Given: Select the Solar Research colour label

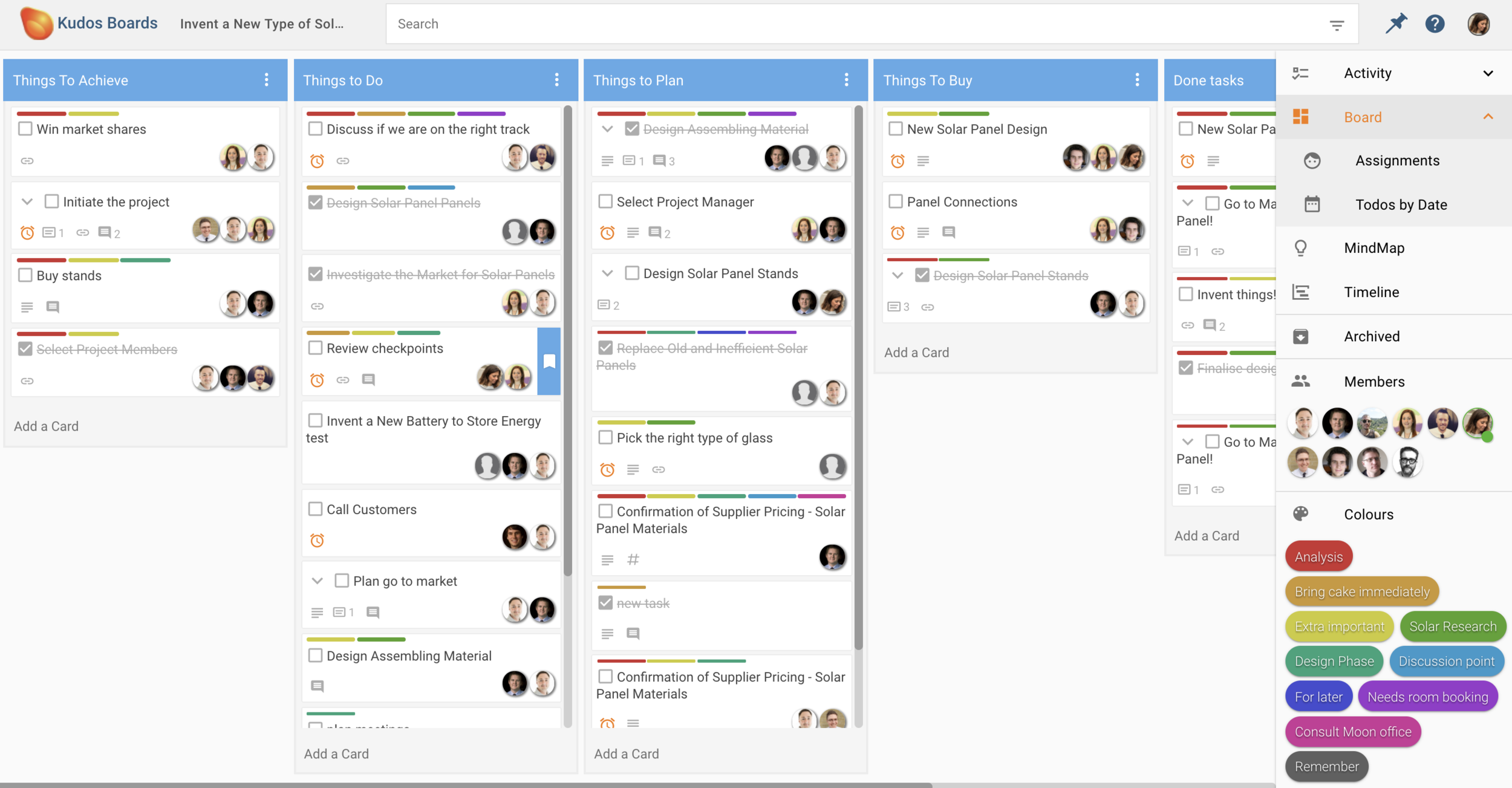Looking at the screenshot, I should [x=1453, y=626].
